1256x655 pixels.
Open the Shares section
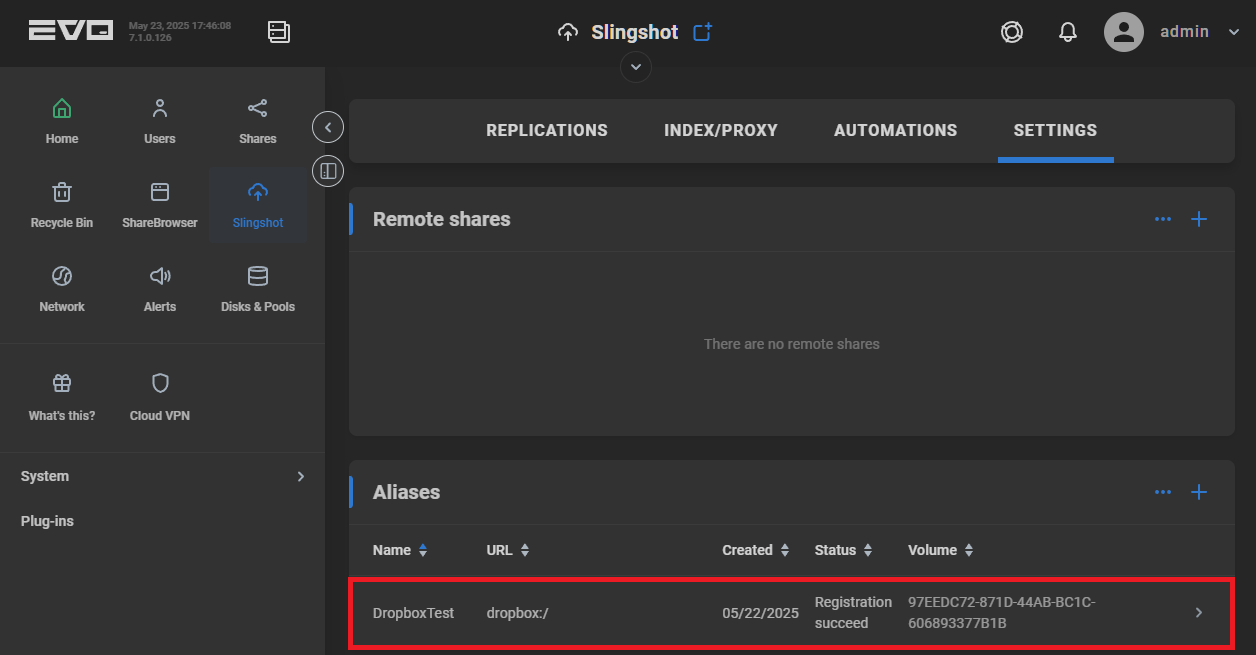258,121
